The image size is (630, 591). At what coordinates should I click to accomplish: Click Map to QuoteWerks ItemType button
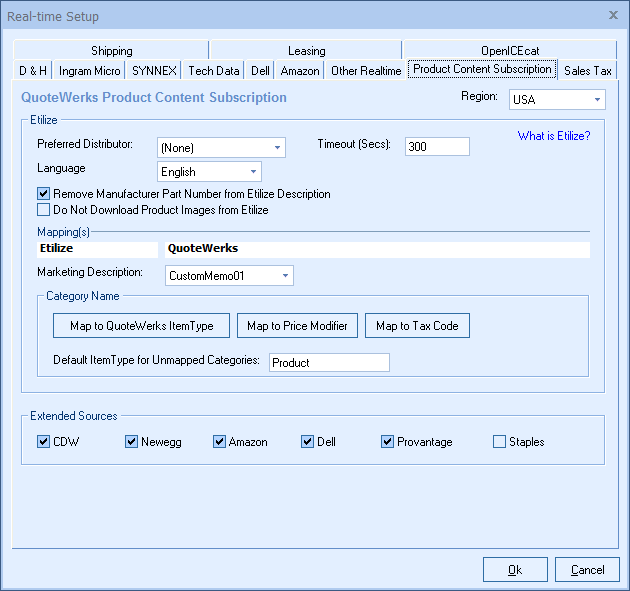point(141,325)
